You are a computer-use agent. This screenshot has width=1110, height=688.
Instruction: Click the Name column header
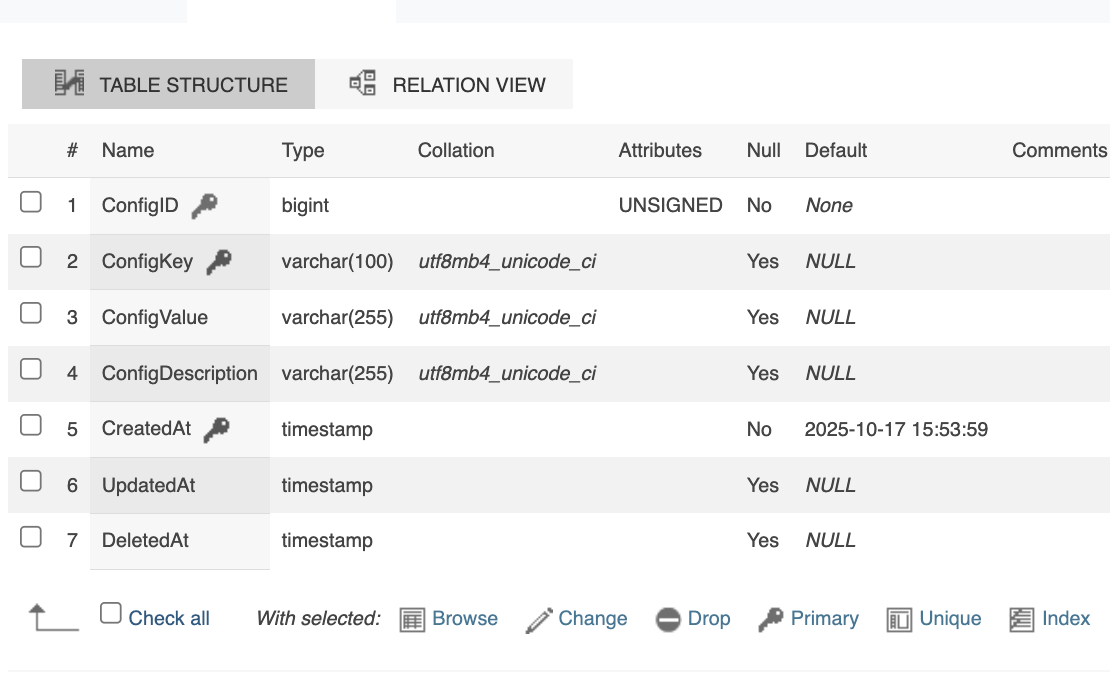128,150
